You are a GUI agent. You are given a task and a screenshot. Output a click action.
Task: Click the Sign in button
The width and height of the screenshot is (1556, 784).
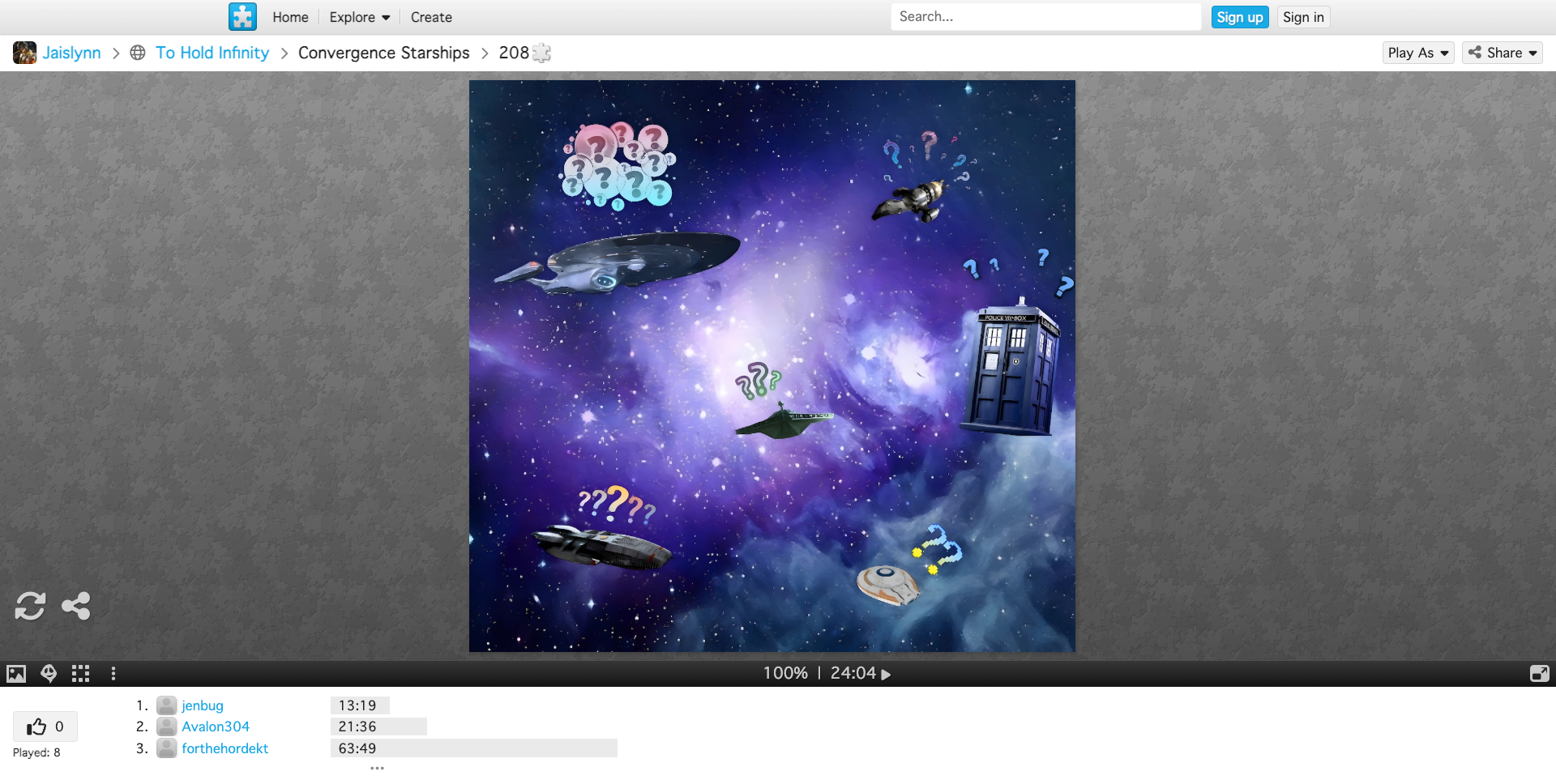[x=1303, y=17]
